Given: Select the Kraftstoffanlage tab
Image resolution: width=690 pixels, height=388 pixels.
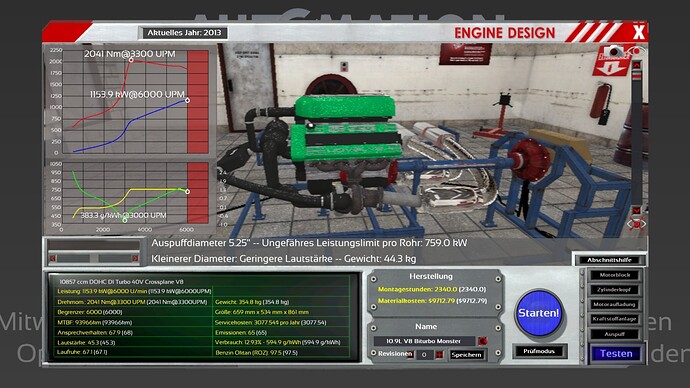Looking at the screenshot, I should (615, 319).
